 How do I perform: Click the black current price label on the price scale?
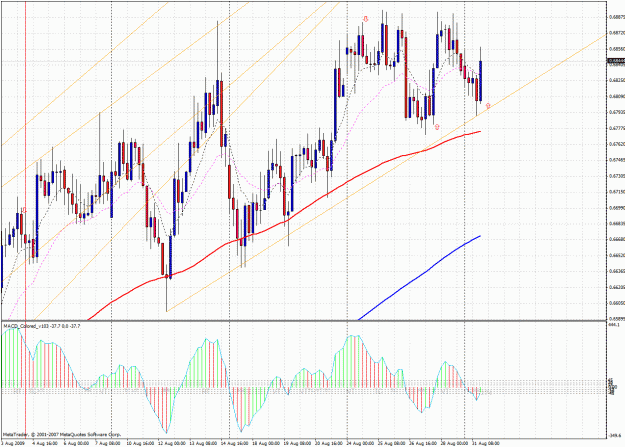click(616, 61)
